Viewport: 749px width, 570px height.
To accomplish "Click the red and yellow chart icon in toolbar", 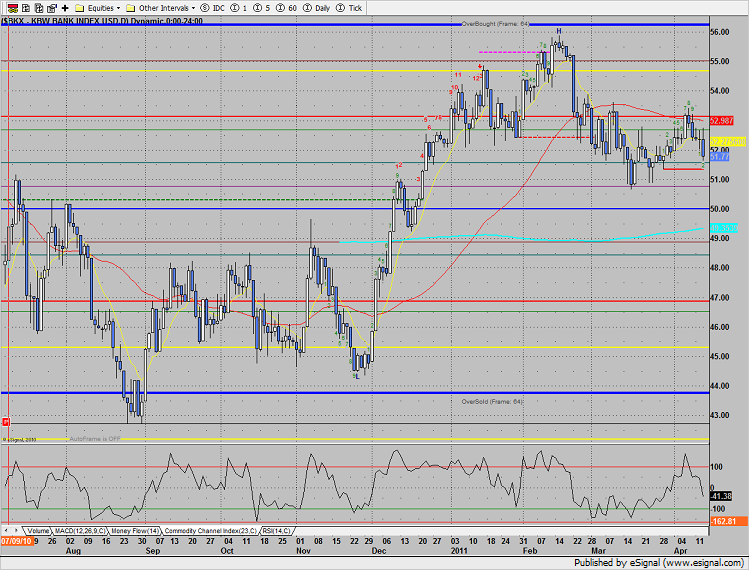I will tap(12, 8).
